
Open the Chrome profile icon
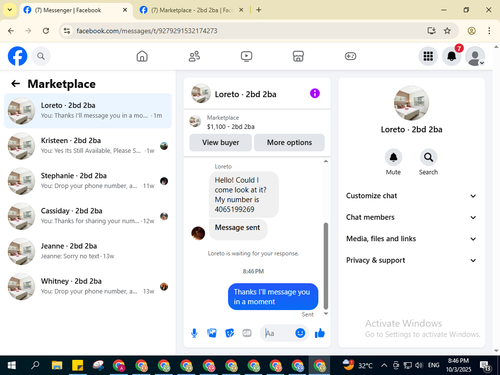coord(471,31)
